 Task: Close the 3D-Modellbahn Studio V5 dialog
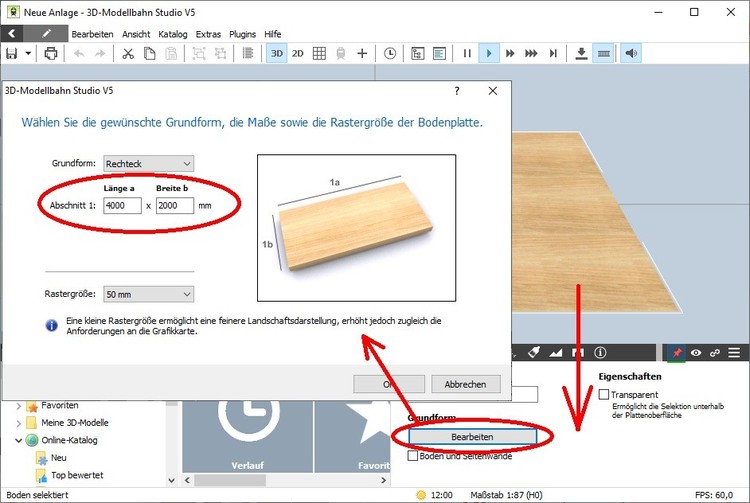[x=493, y=91]
